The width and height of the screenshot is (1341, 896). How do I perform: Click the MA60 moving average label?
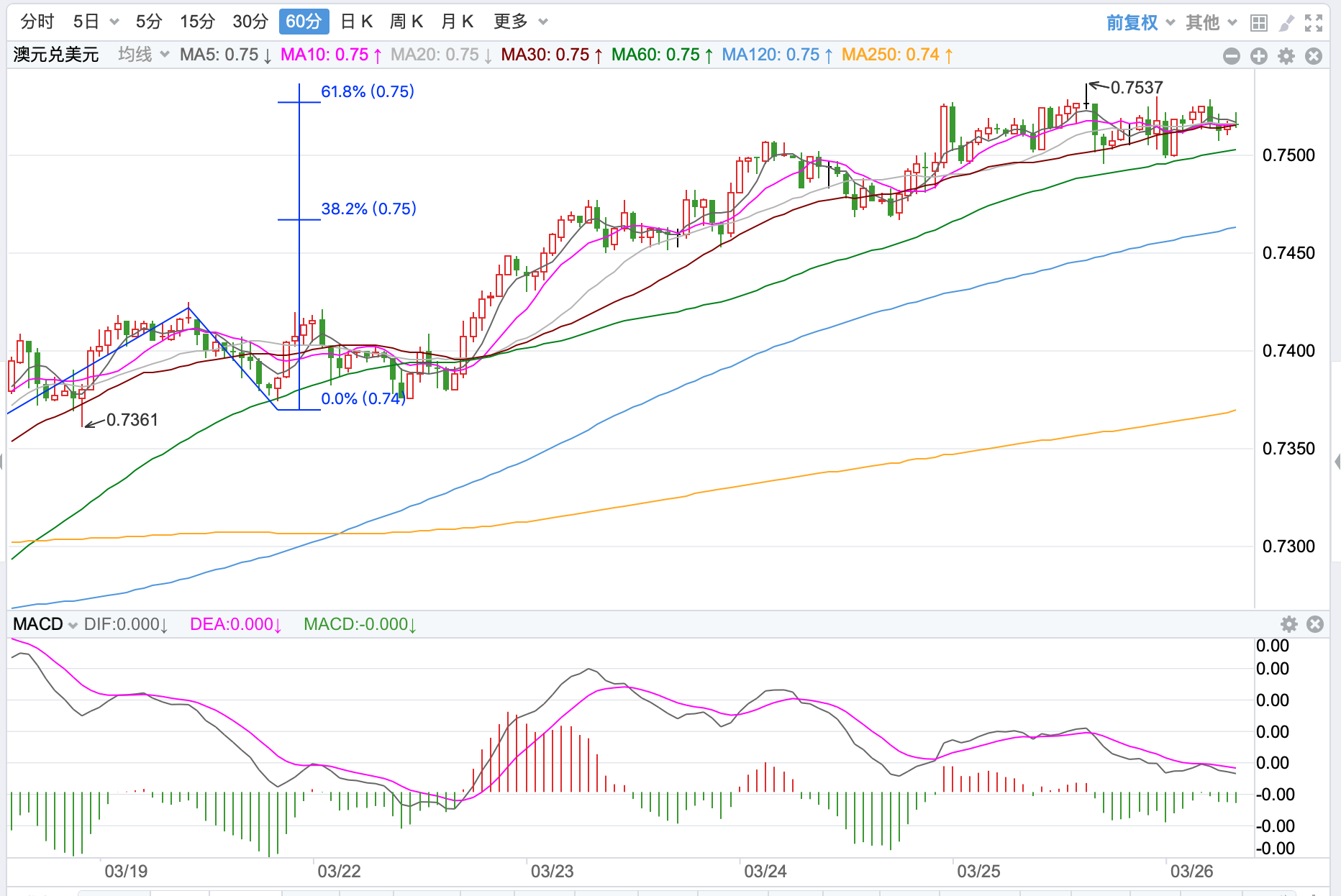coord(663,55)
